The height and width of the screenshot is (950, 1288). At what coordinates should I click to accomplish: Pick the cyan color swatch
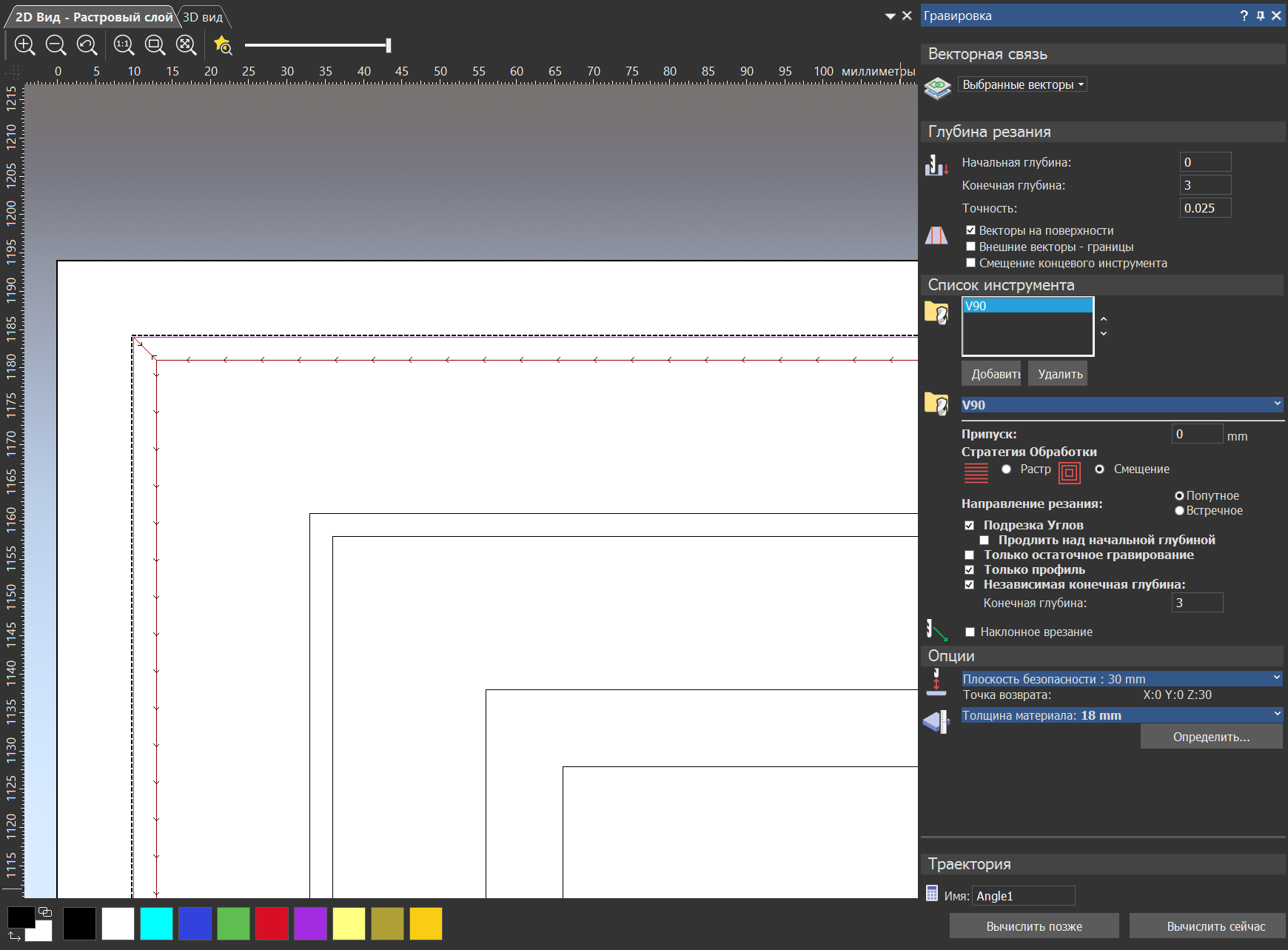(x=156, y=923)
